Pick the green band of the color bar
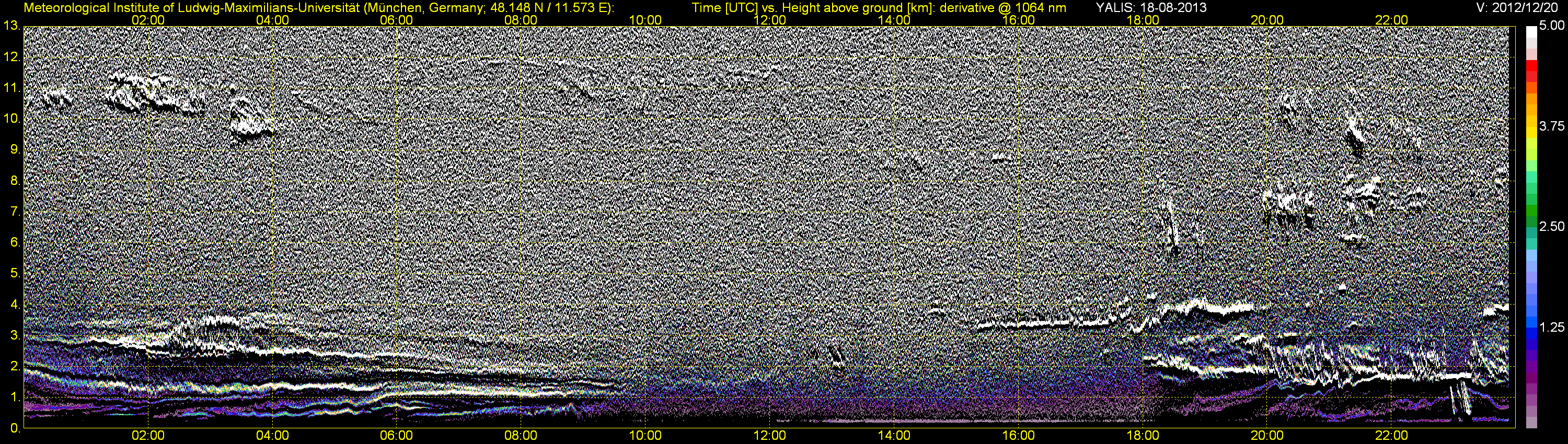The width and height of the screenshot is (1568, 444). point(1531,210)
